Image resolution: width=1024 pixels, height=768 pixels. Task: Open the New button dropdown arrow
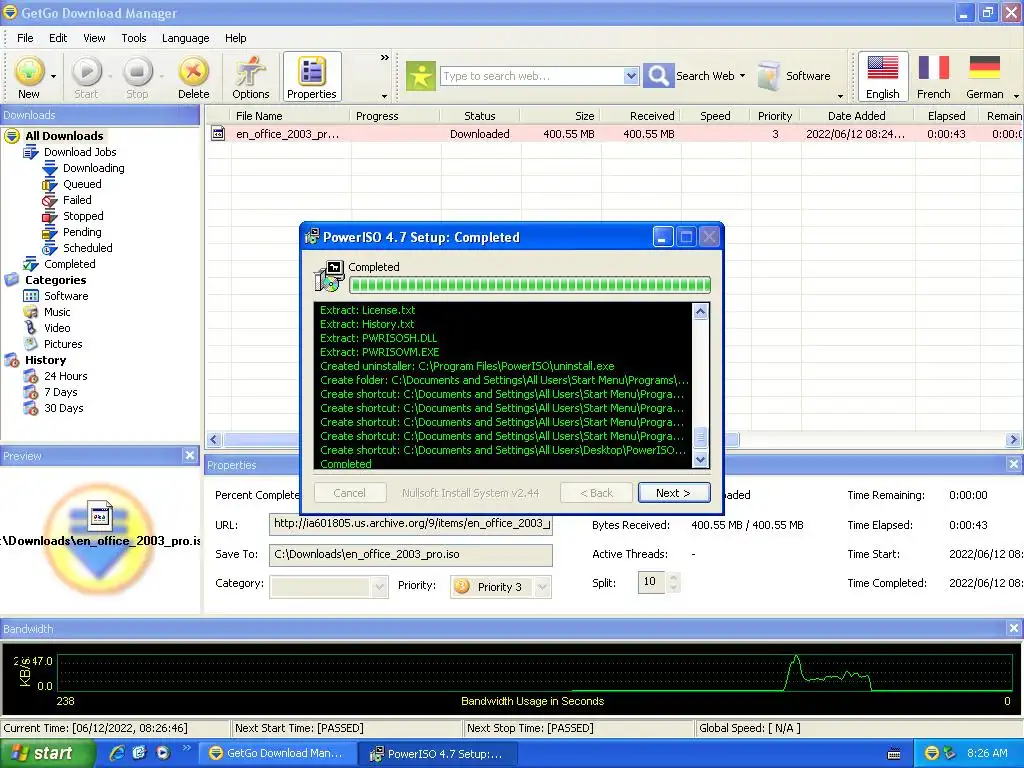tap(54, 76)
